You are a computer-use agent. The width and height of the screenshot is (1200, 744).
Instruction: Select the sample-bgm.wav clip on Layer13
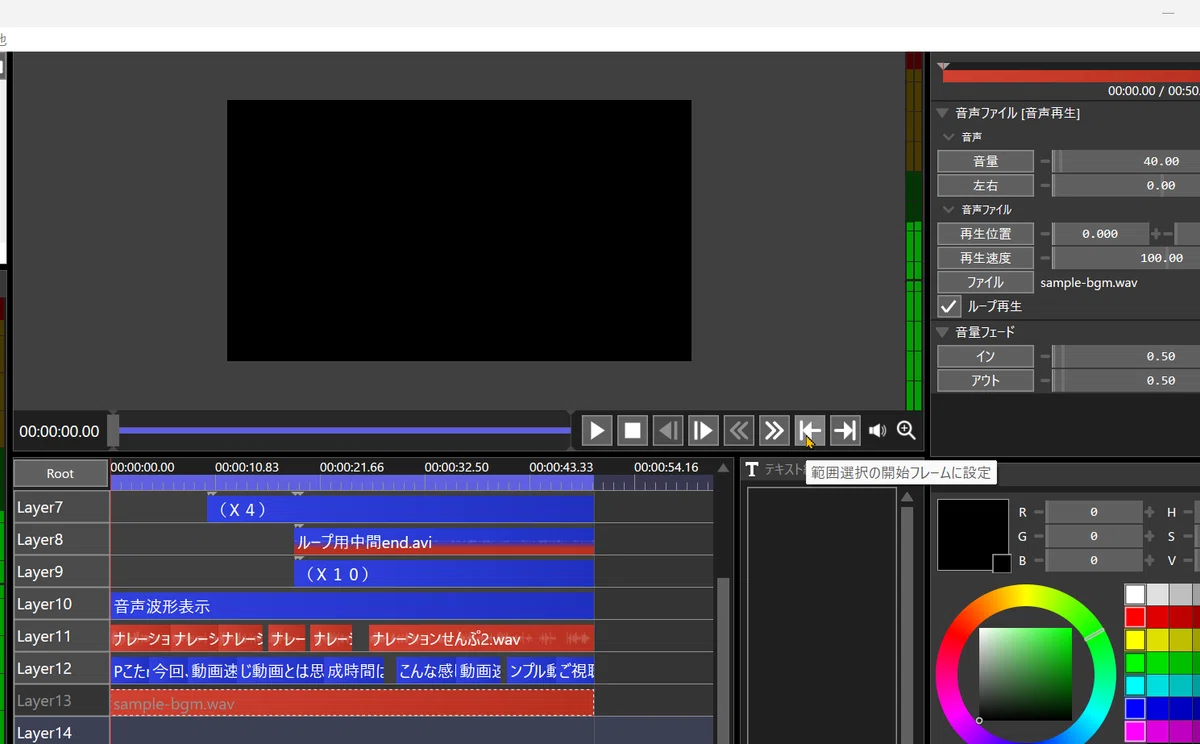point(352,702)
